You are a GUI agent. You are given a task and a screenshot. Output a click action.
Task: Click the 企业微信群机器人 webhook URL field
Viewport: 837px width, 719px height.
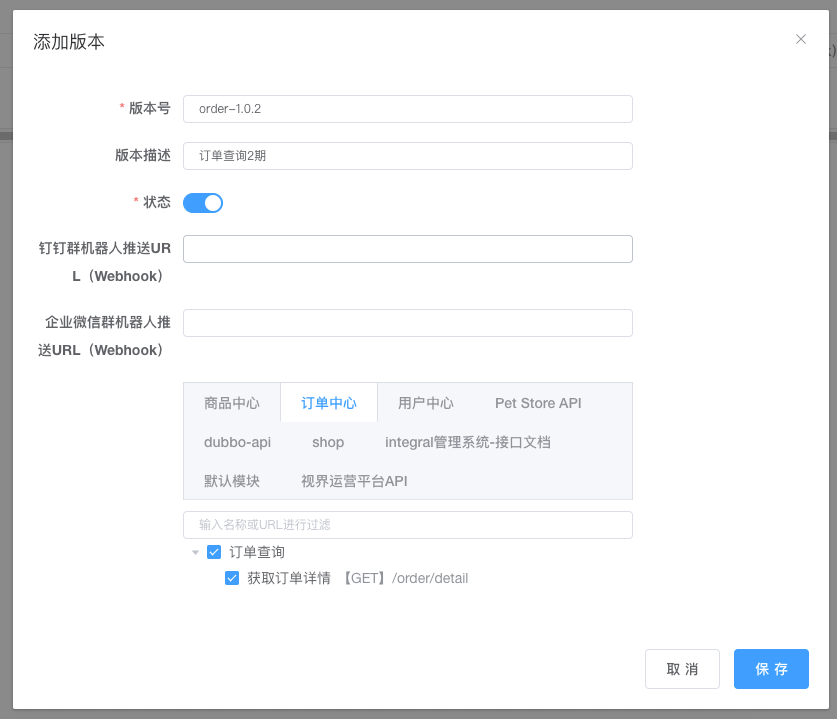click(408, 323)
